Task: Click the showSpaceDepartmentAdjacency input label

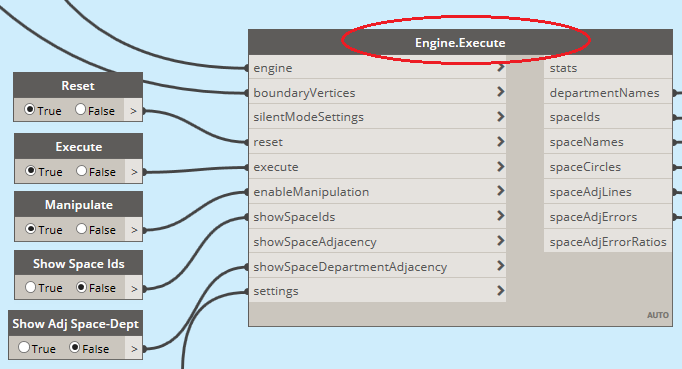Action: (350, 267)
